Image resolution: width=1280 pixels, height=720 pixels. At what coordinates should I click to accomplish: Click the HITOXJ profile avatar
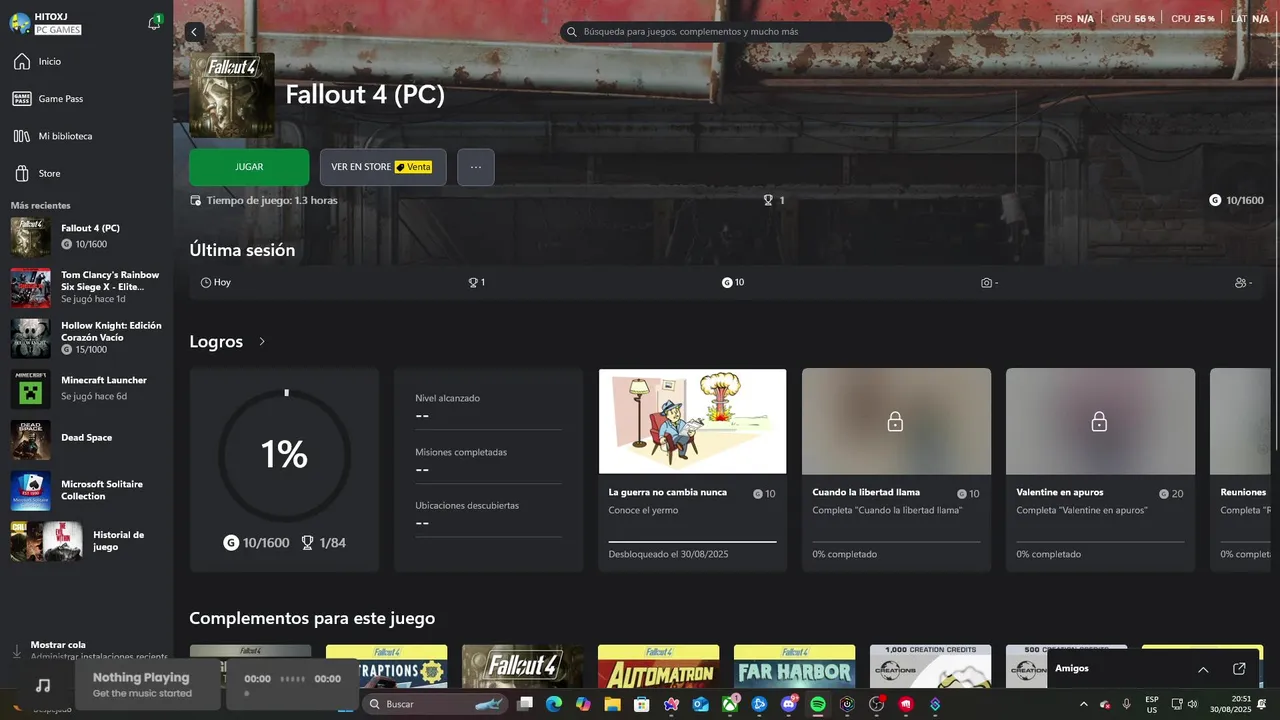coord(20,23)
